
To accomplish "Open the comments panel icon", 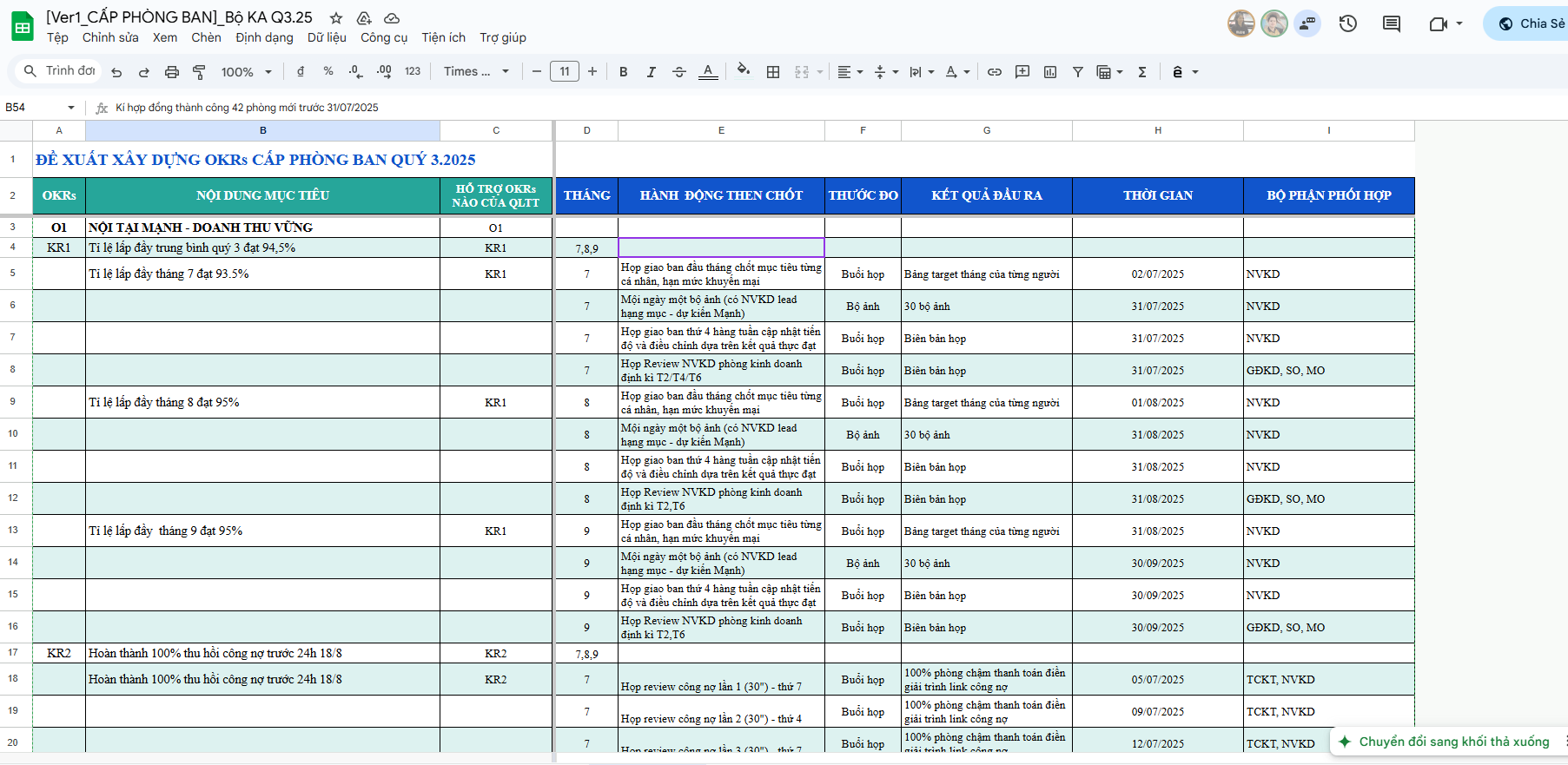I will click(1392, 23).
